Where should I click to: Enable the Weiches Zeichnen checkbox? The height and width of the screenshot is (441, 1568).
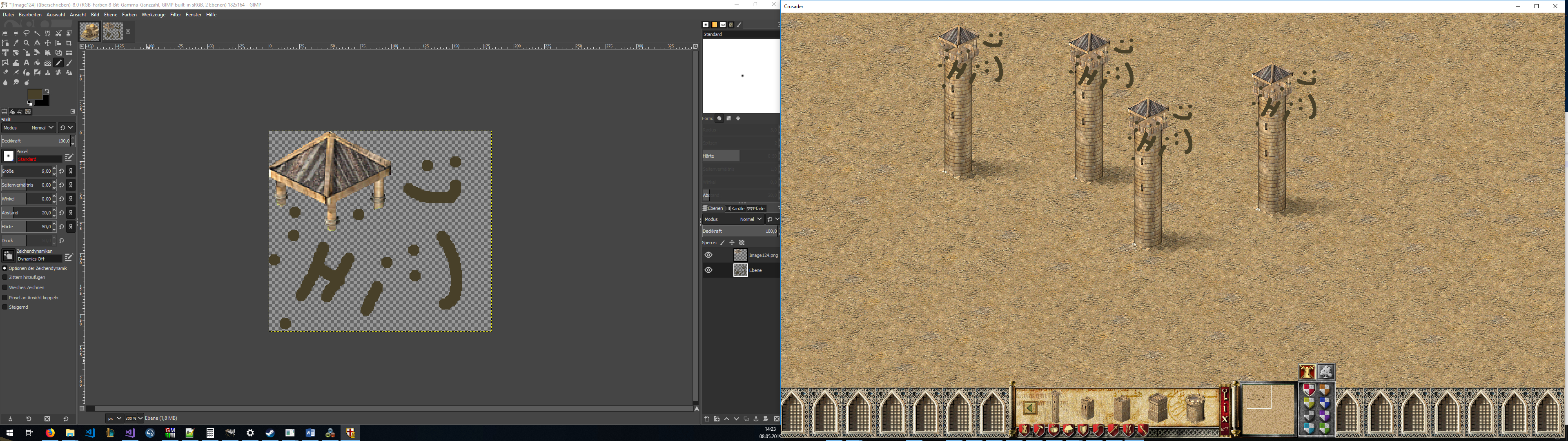point(5,287)
